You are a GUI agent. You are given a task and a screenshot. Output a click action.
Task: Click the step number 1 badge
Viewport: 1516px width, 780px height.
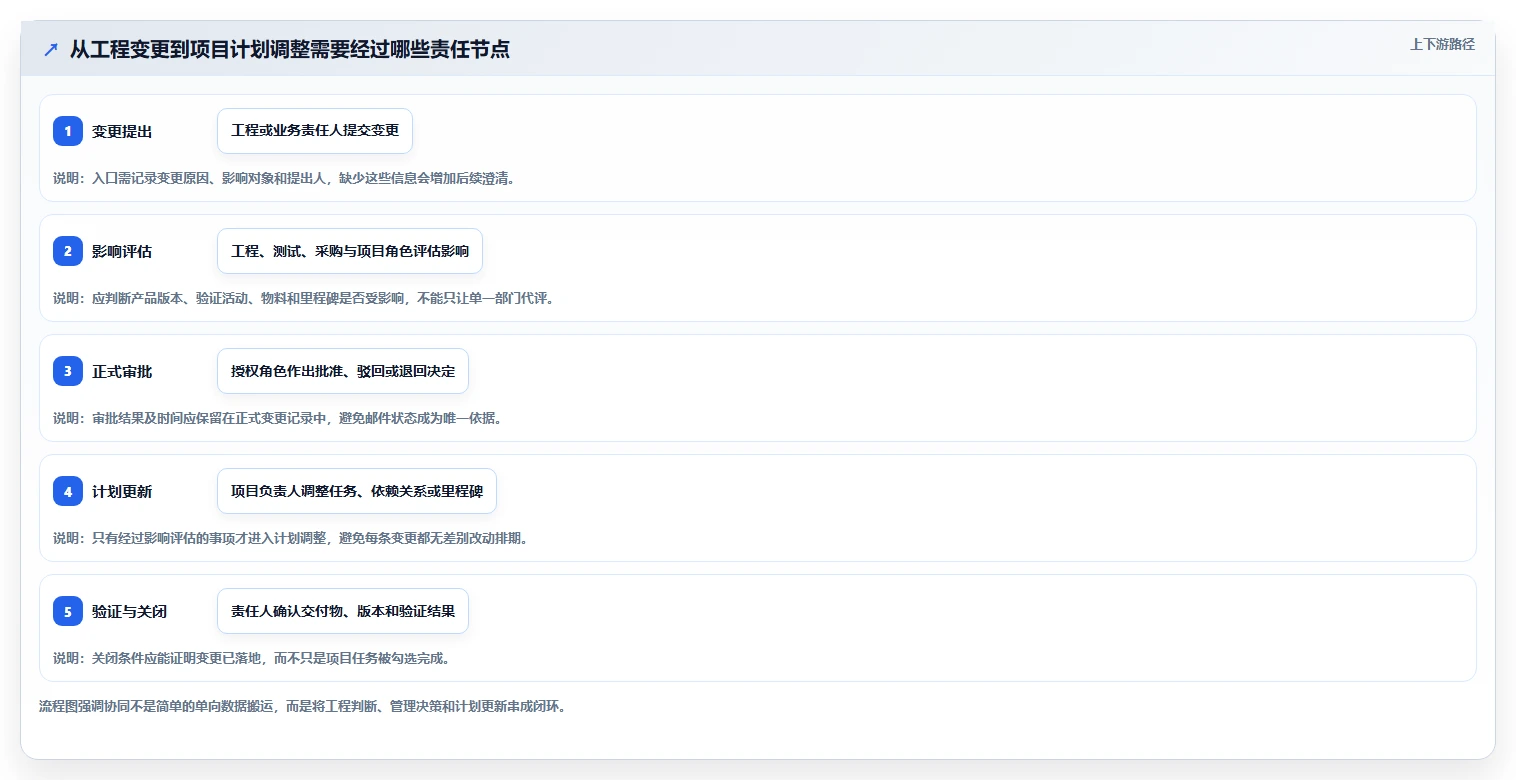click(x=68, y=131)
